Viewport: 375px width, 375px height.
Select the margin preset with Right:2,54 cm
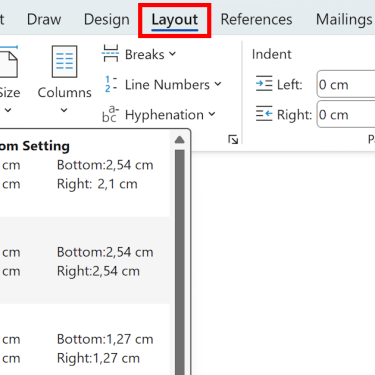coord(85,261)
